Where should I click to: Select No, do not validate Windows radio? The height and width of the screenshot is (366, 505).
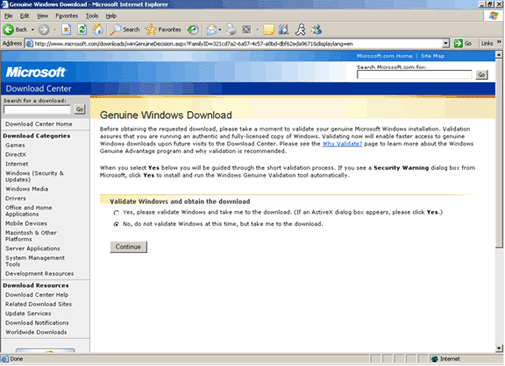[116, 224]
